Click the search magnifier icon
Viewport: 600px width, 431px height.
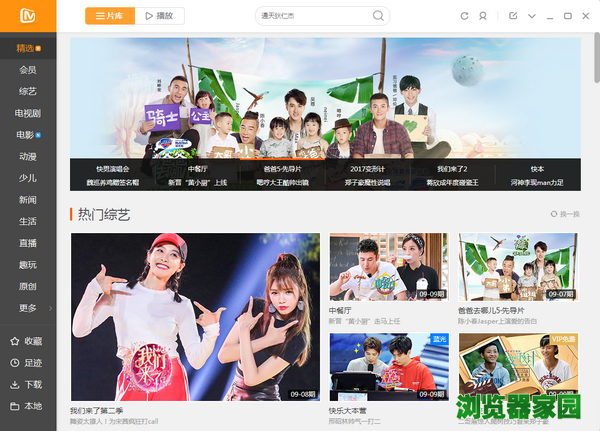click(378, 16)
